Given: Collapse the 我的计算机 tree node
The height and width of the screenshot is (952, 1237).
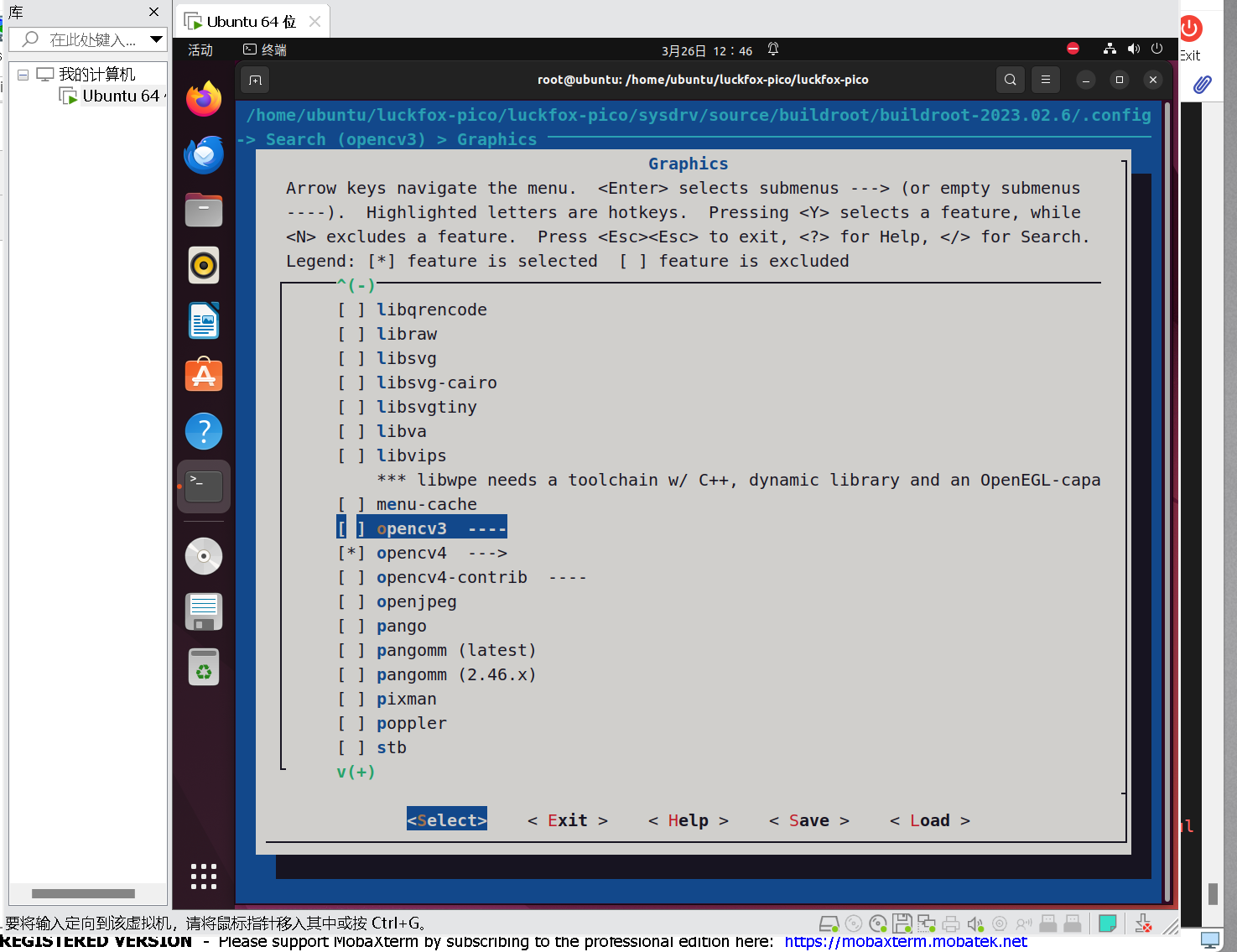Looking at the screenshot, I should tap(23, 75).
